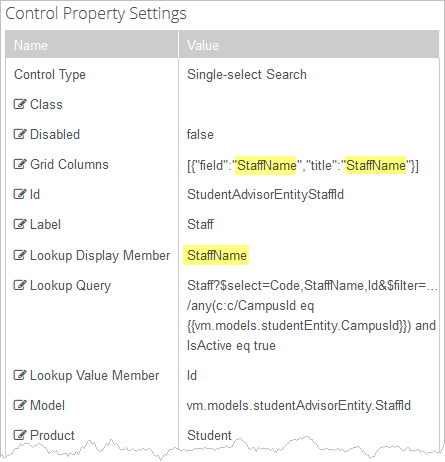Click the 'StudentAdvisorEntityStaffId' value

pyautogui.click(x=265, y=195)
